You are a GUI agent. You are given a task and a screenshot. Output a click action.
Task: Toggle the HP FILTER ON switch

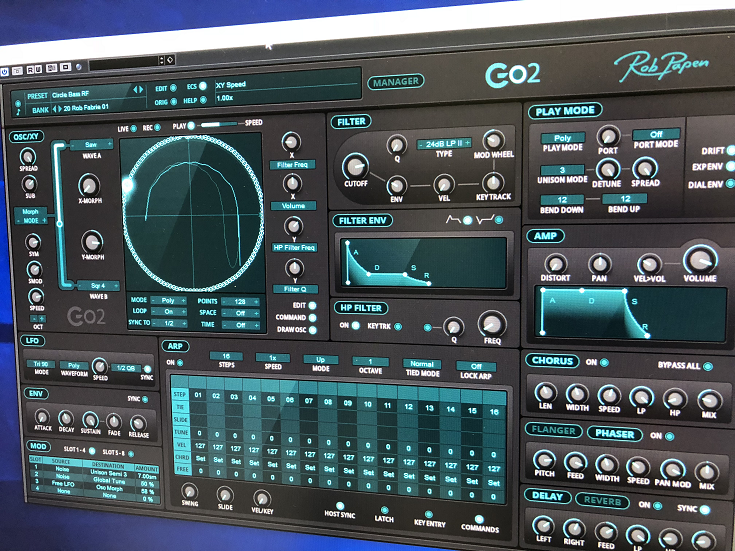click(356, 325)
